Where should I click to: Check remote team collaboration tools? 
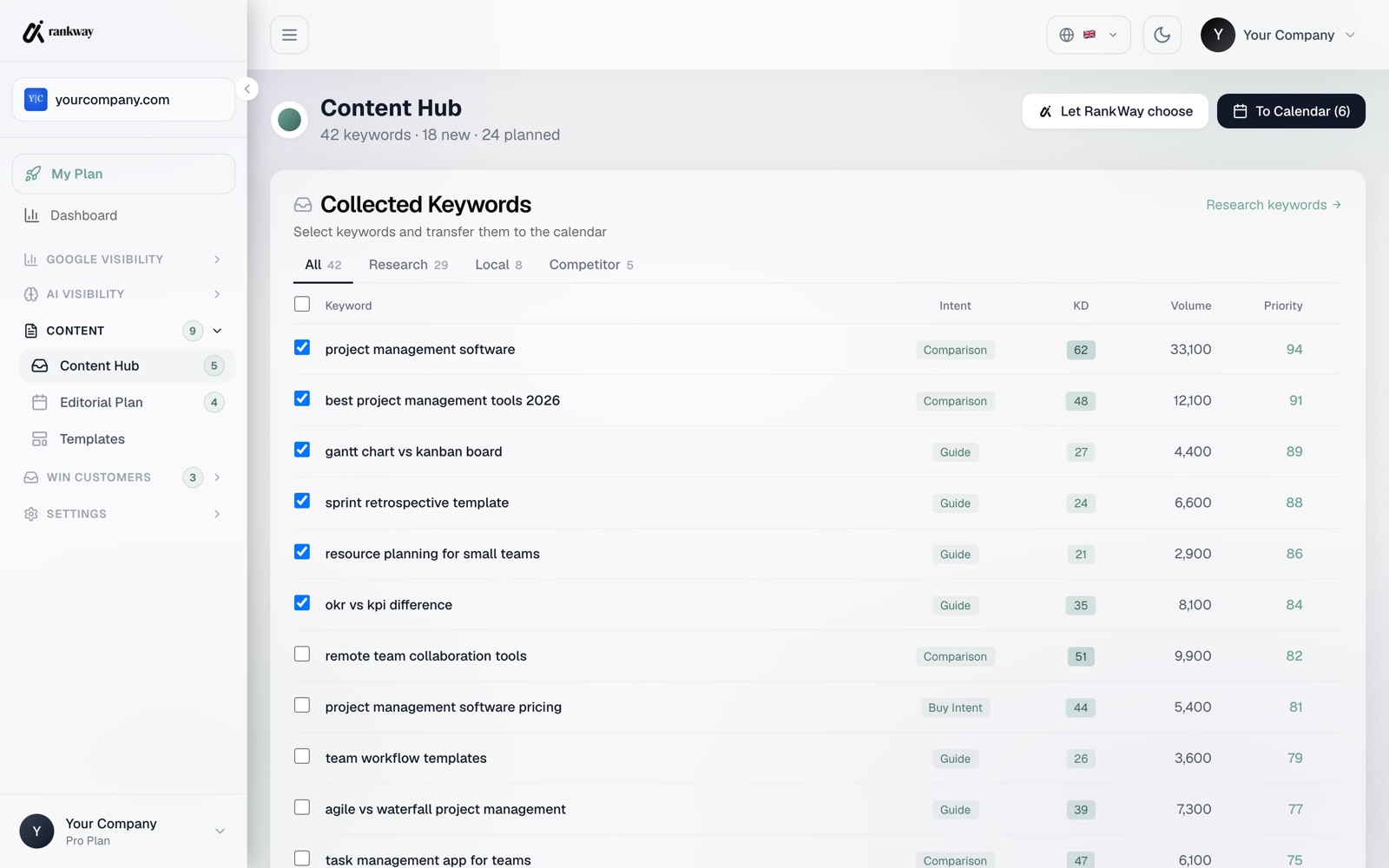click(302, 654)
